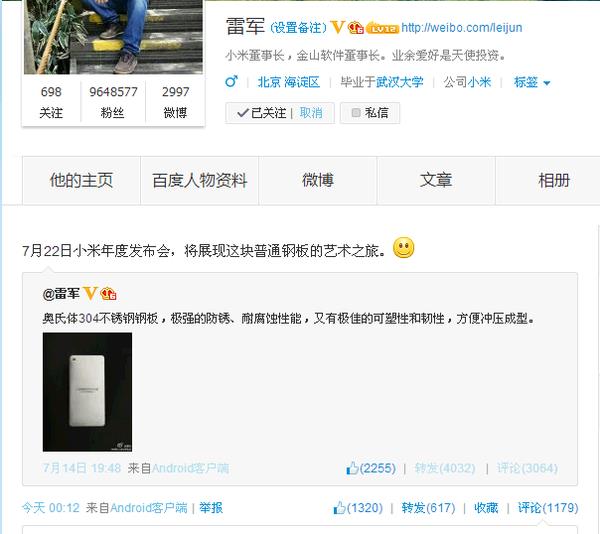This screenshot has width=600, height=534.
Task: Toggle the 已关注 following button
Action: [262, 113]
